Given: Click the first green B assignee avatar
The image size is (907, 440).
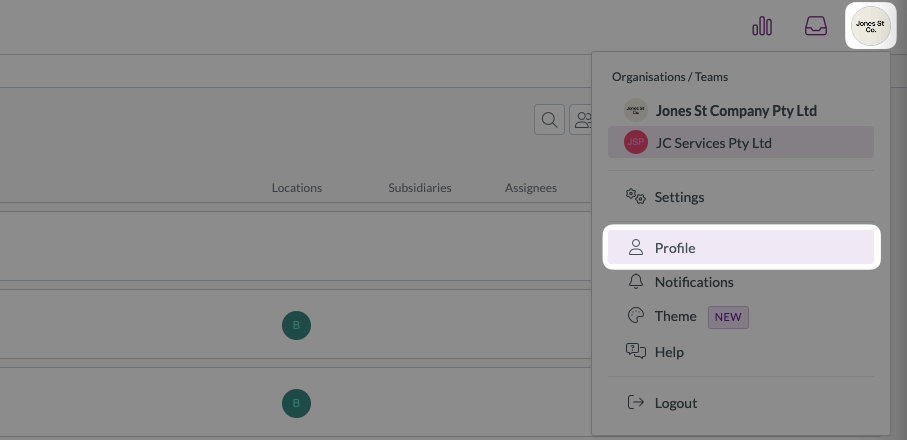Looking at the screenshot, I should pos(296,325).
